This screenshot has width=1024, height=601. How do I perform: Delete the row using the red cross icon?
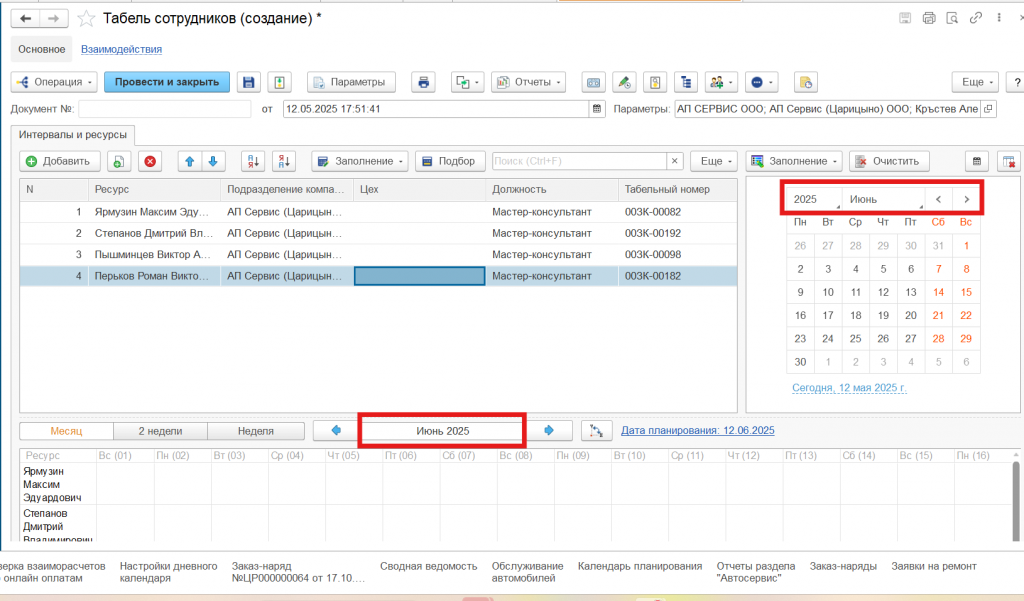coord(150,161)
